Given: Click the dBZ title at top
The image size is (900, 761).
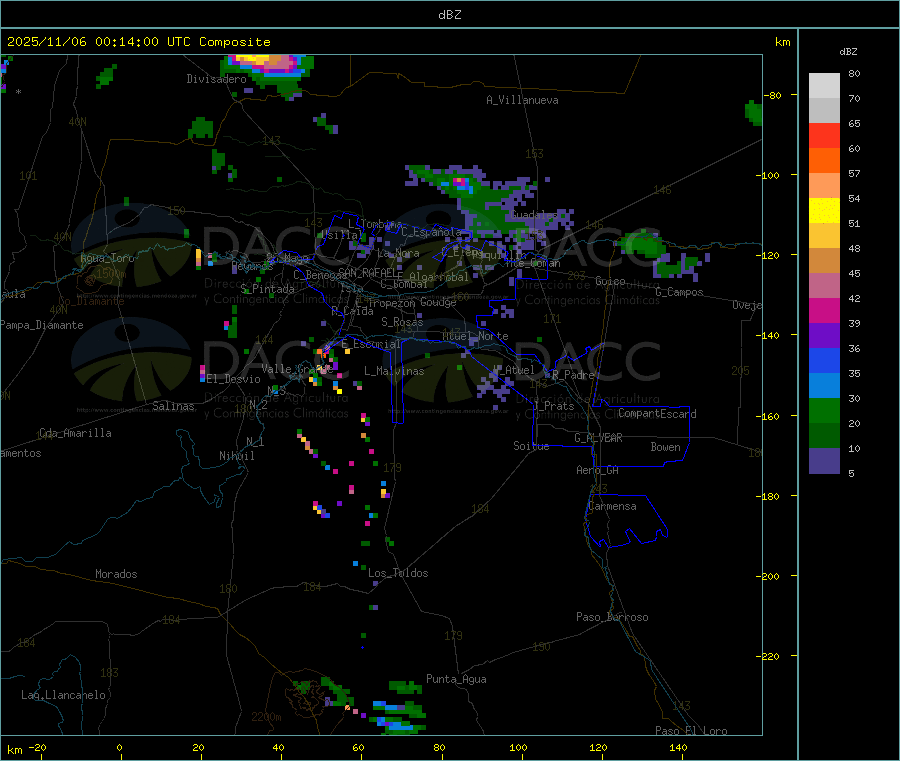Looking at the screenshot, I should click(449, 14).
